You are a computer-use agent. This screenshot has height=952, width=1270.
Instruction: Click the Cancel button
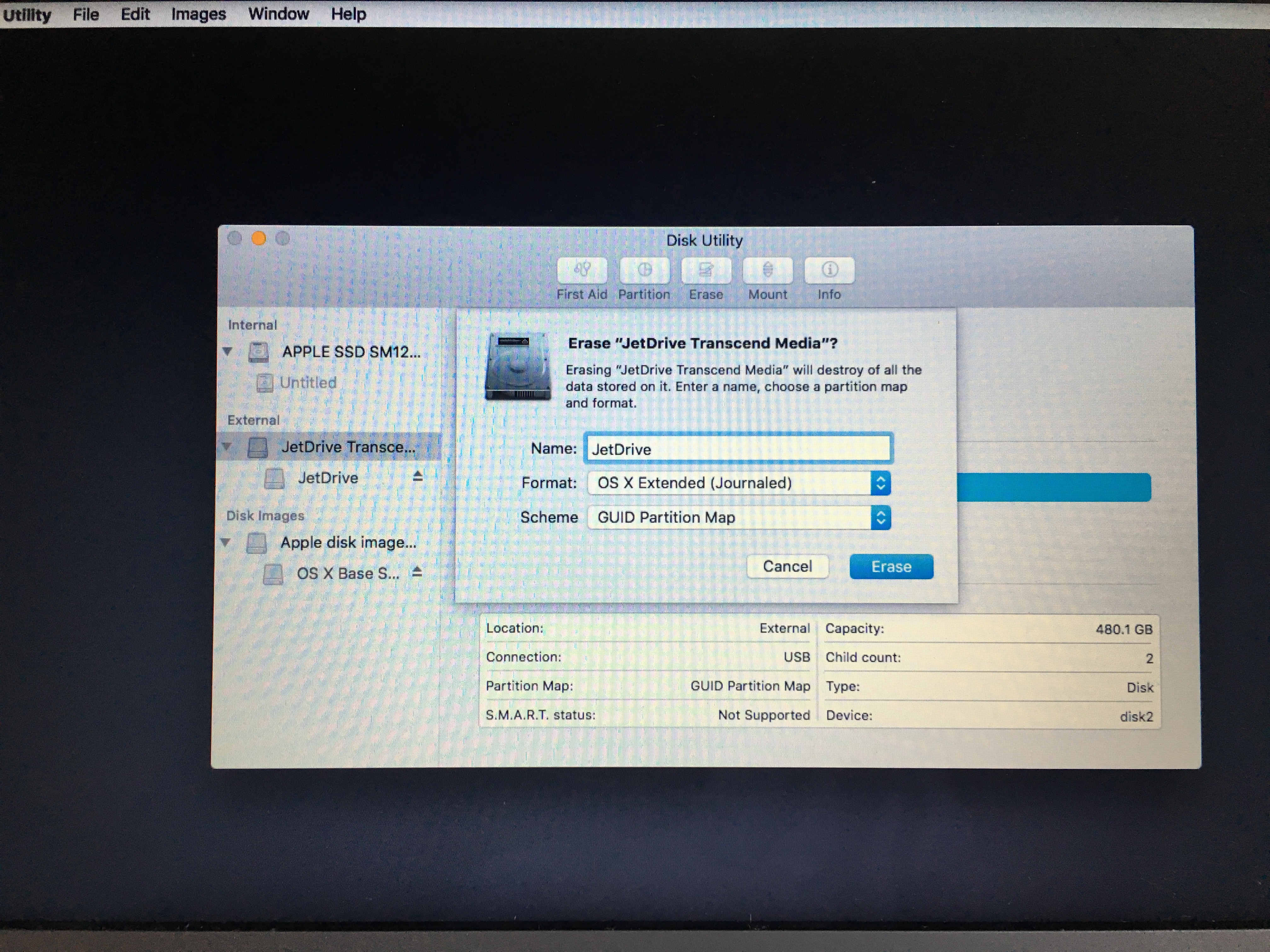(x=787, y=566)
